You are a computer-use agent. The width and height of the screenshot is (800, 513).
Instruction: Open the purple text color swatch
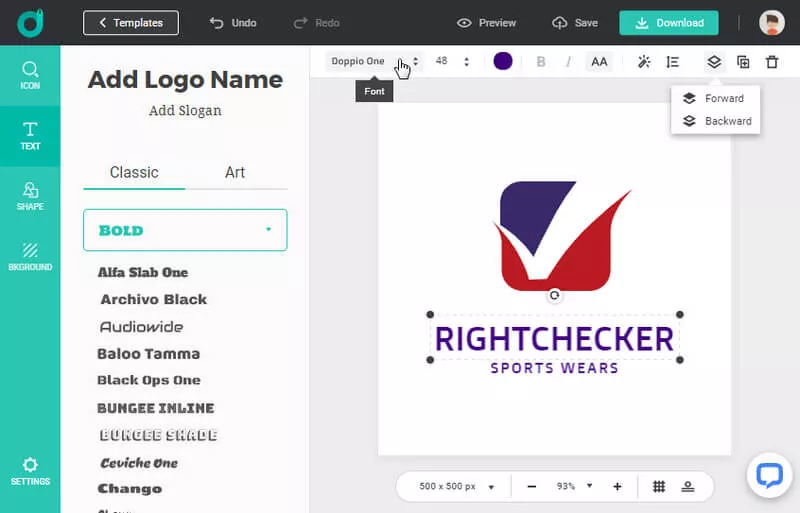coord(503,61)
